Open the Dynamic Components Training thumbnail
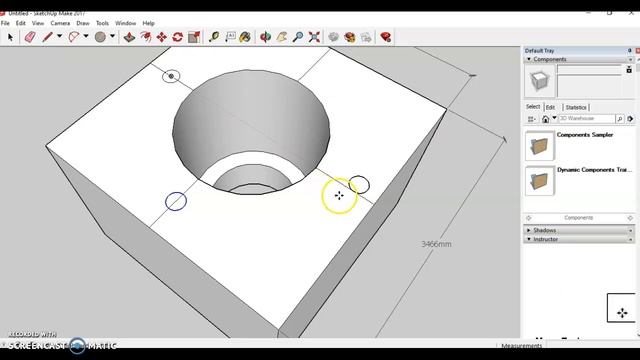 point(540,181)
